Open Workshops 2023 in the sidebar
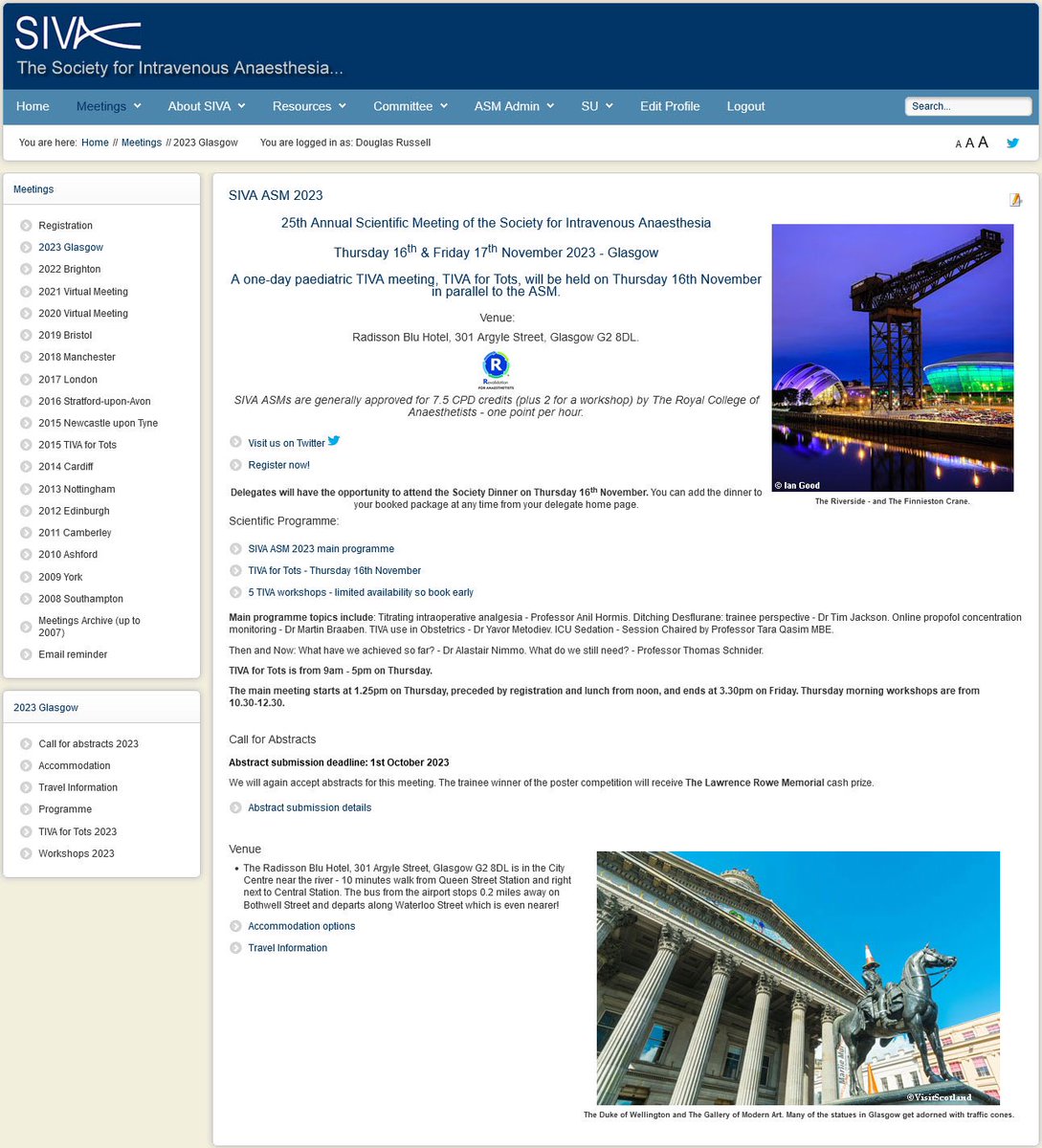 tap(76, 853)
